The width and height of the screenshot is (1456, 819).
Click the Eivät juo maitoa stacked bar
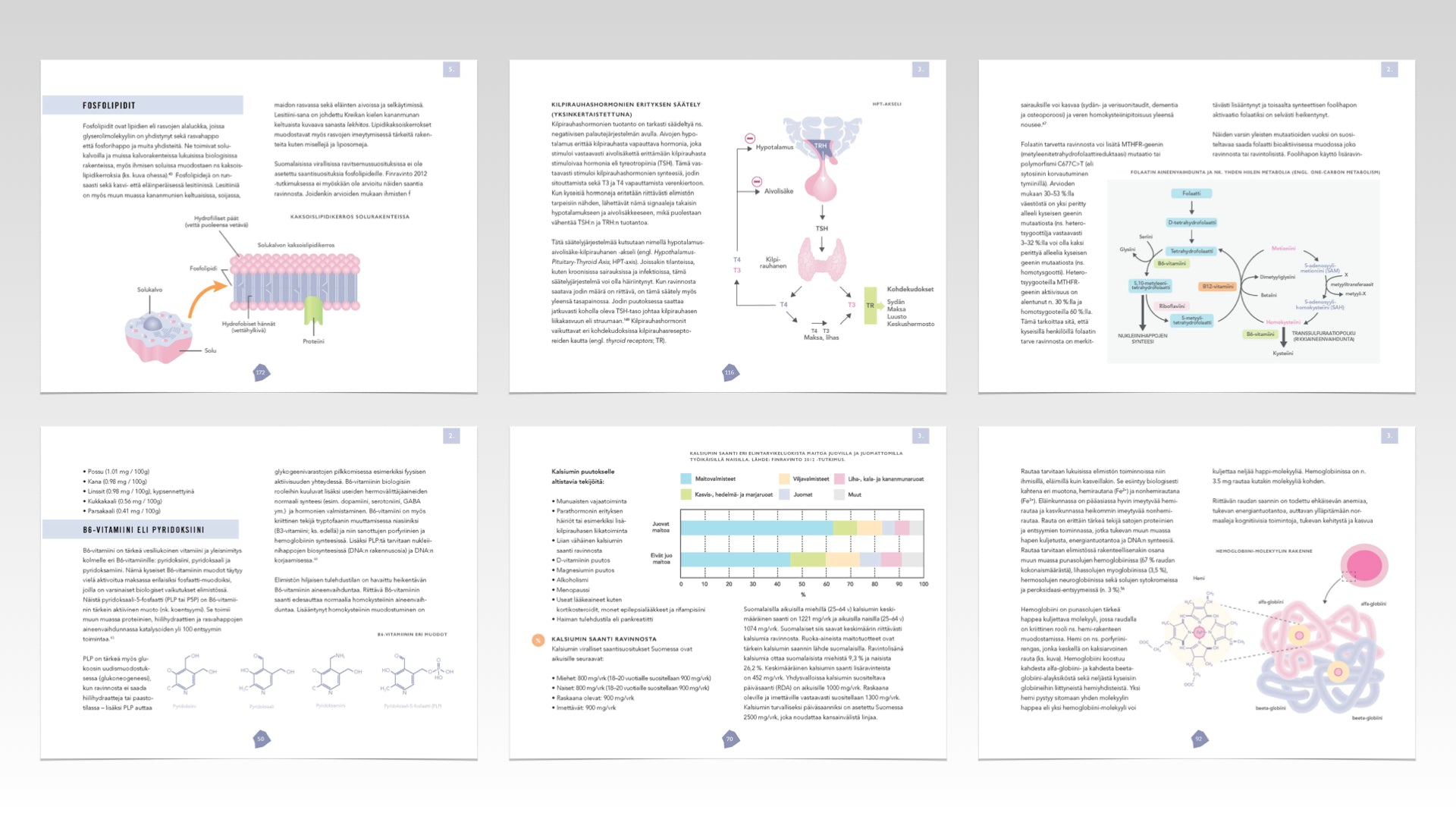pos(802,560)
